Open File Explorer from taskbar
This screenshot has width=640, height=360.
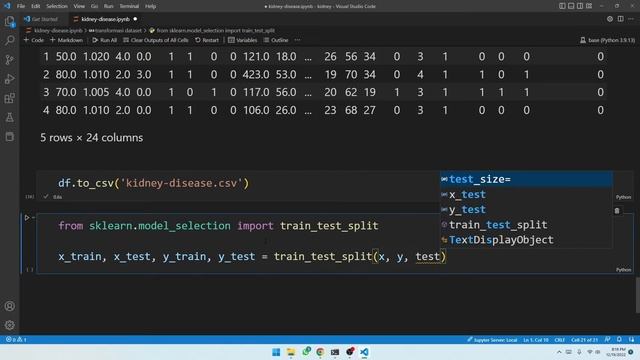pyautogui.click(x=291, y=352)
